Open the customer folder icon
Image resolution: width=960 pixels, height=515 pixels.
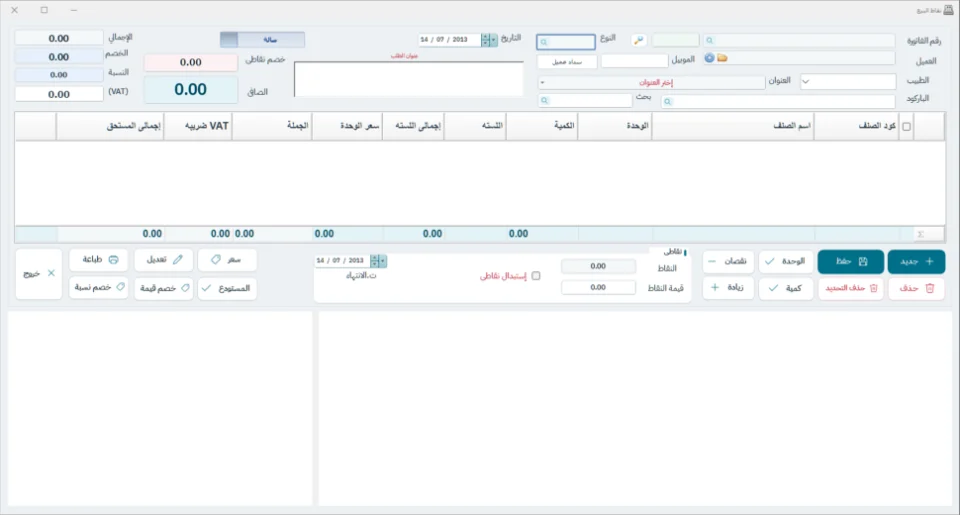(722, 58)
